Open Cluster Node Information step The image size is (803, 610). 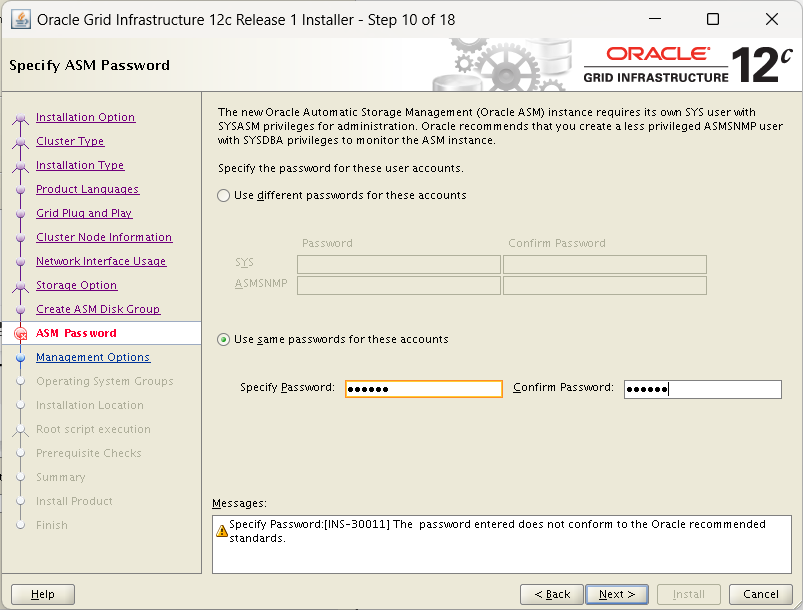pyautogui.click(x=104, y=237)
